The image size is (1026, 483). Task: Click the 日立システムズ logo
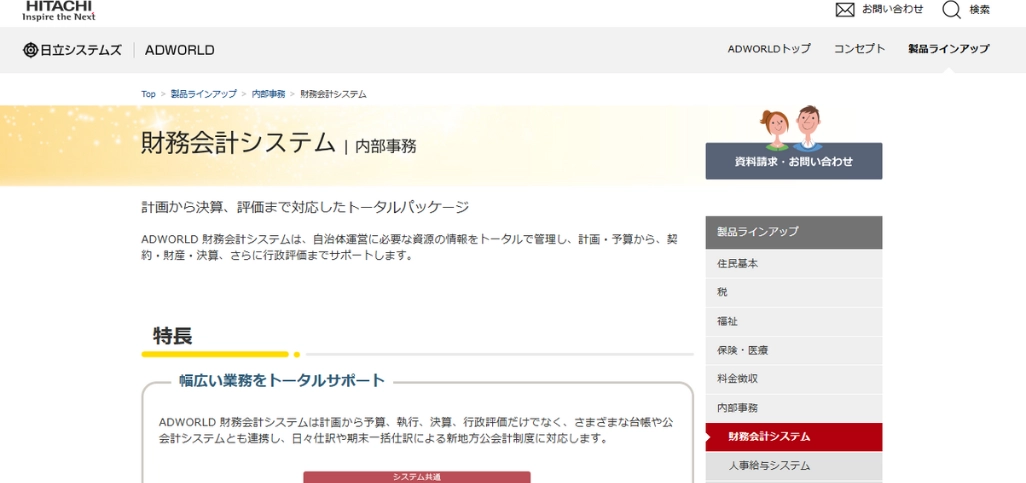coord(73,50)
